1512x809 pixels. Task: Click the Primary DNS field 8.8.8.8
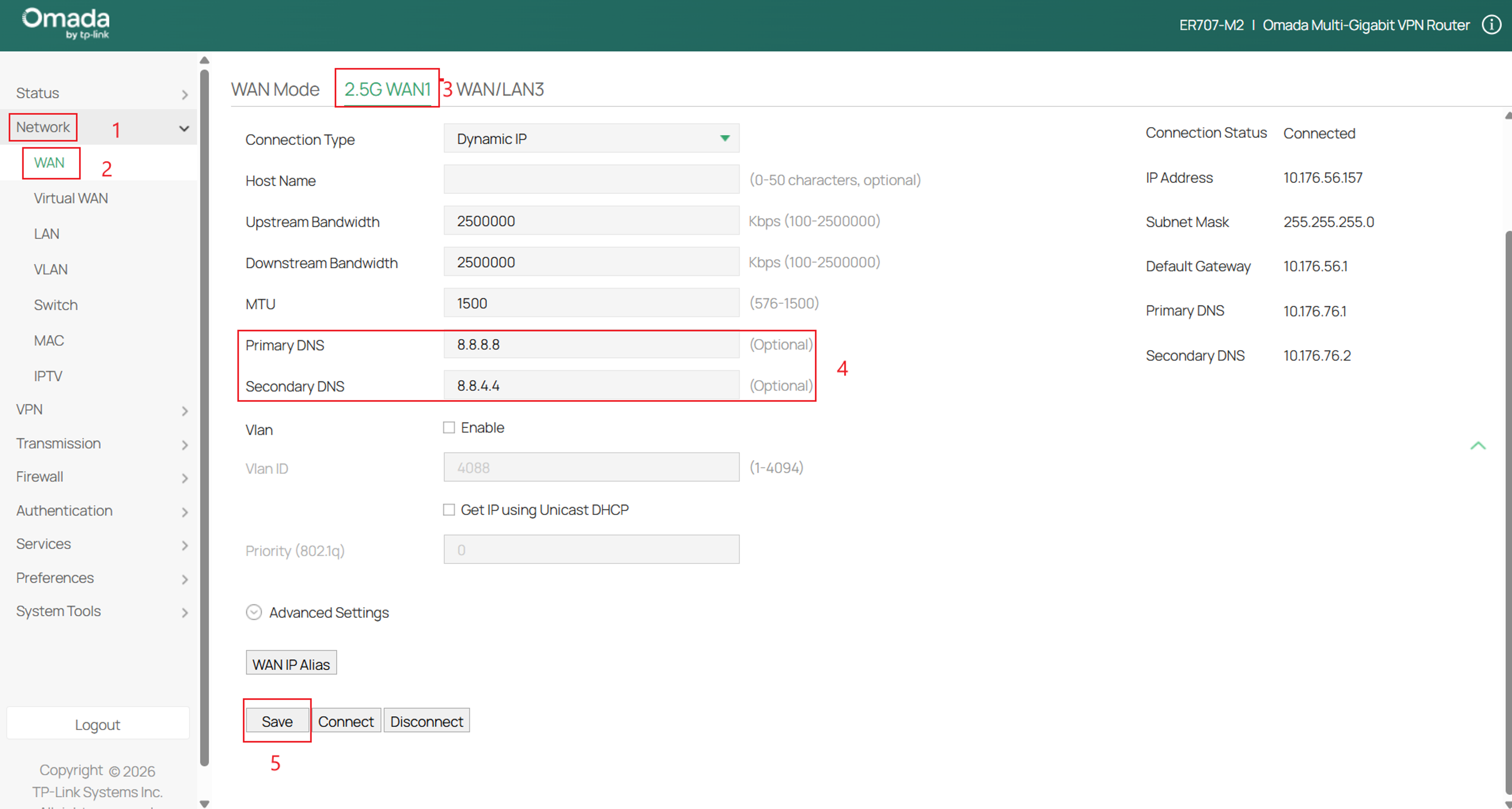[591, 344]
